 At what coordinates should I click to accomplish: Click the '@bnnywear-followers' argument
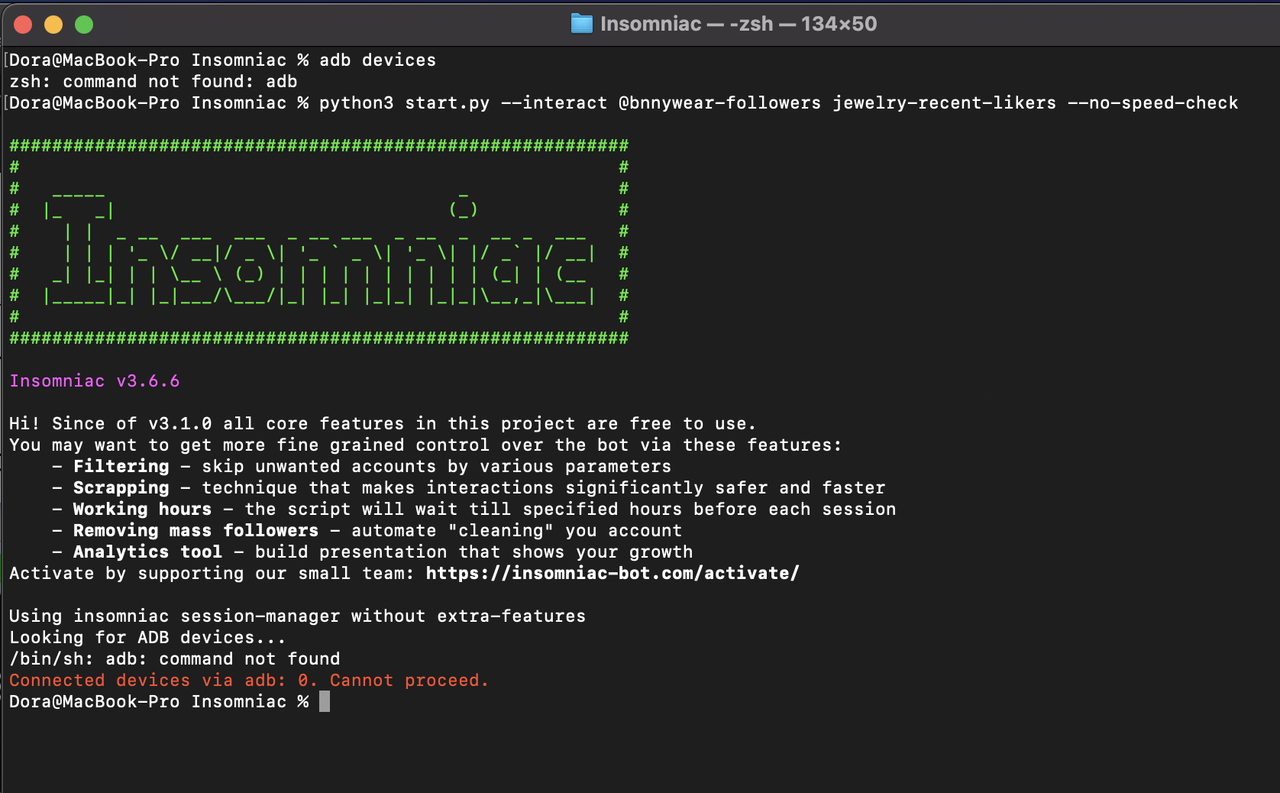tap(720, 103)
